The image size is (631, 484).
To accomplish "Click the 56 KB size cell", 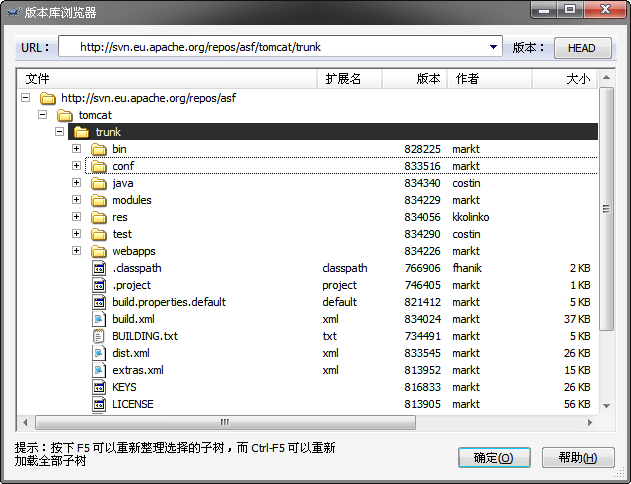I will 577,404.
